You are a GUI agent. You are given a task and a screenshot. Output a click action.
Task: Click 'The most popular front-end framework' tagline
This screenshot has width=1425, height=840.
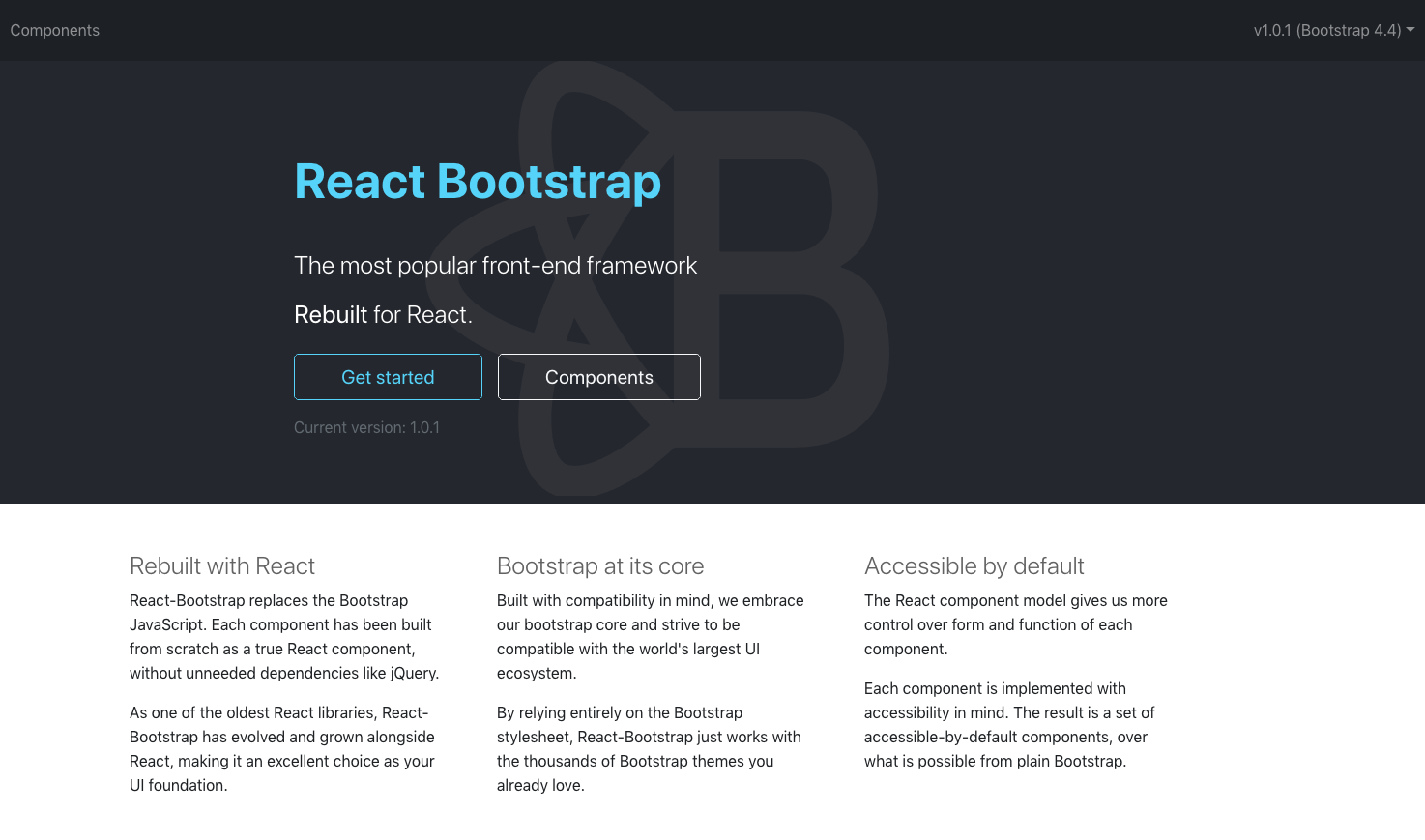pos(495,265)
